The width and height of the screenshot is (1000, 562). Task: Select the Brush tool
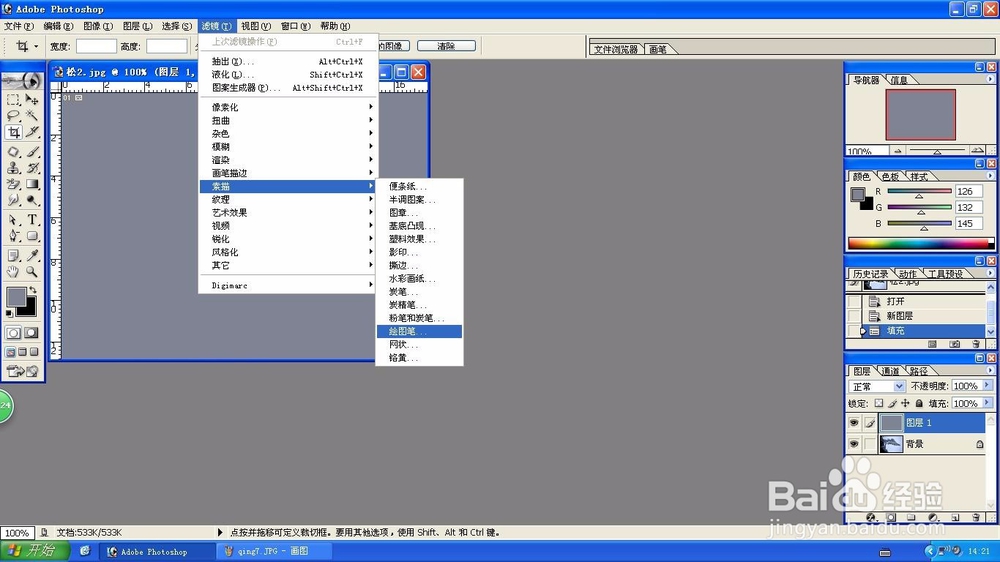(x=32, y=152)
